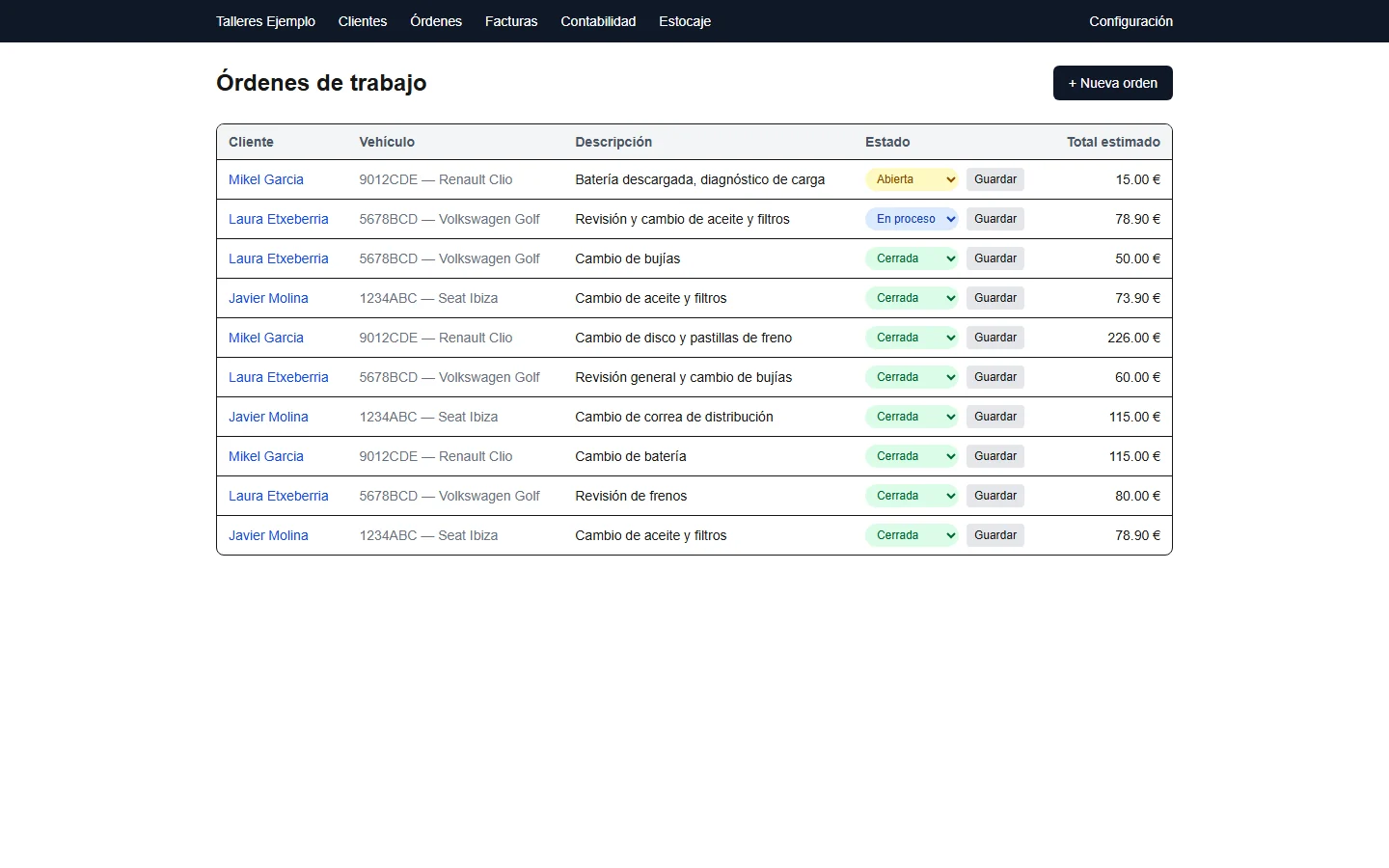
Task: Open Mikel Garcia link in Batería descargada row
Action: 266,179
